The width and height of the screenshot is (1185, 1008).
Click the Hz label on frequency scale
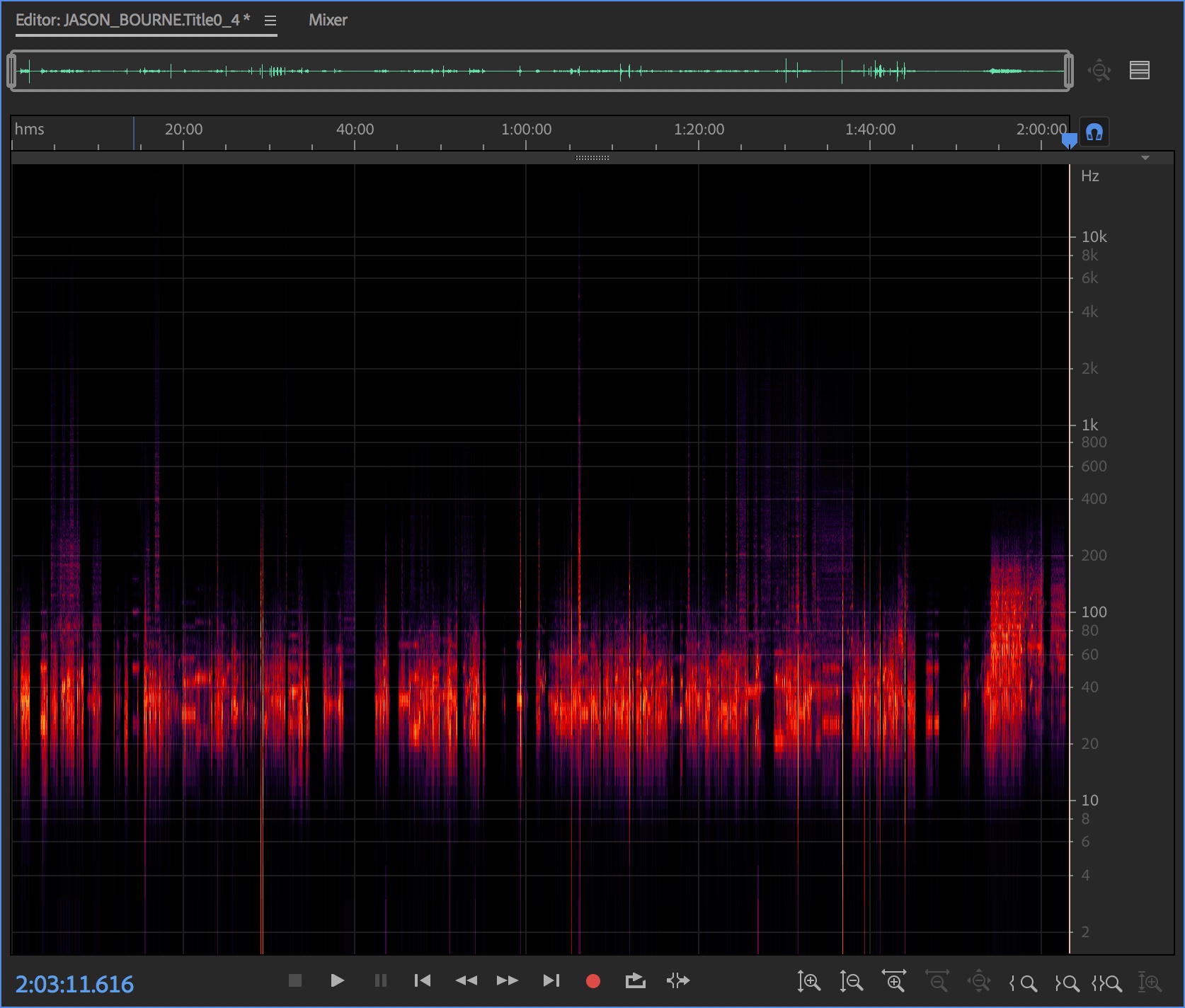point(1089,176)
